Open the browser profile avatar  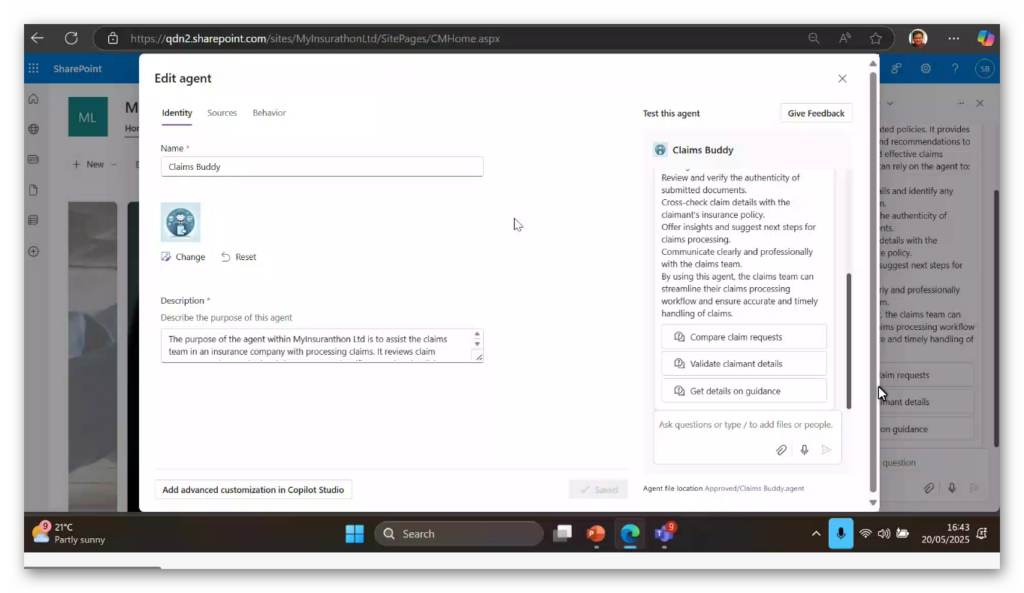[x=918, y=38]
